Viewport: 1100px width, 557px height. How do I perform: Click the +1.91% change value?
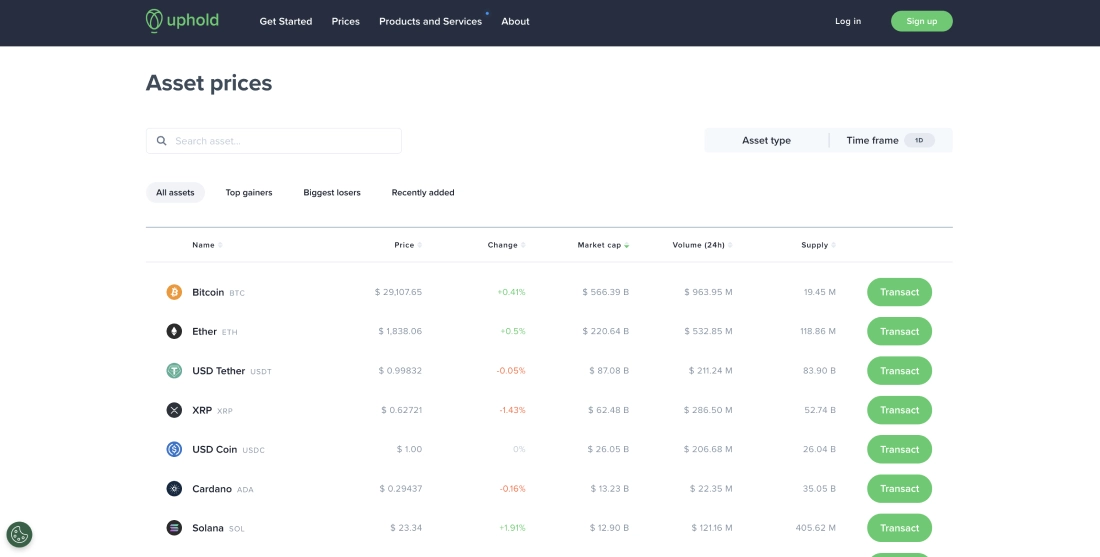512,528
